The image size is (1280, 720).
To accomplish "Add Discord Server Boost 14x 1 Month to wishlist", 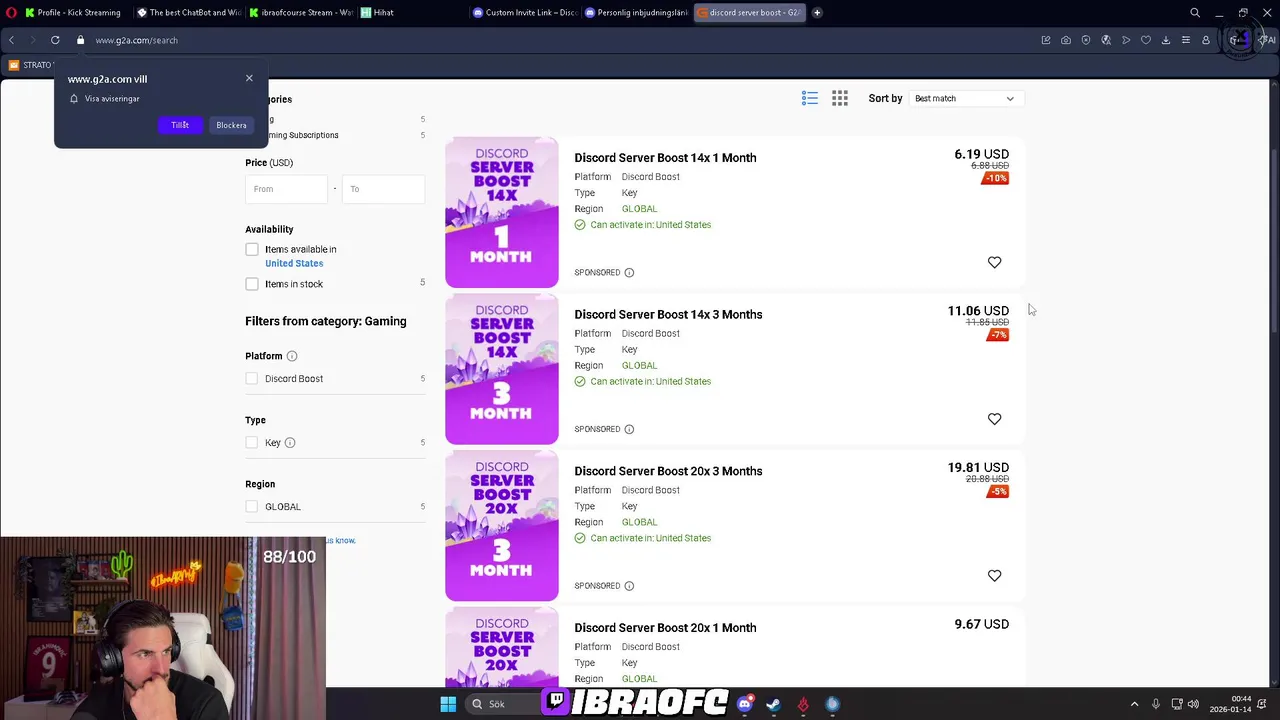I will coord(994,262).
